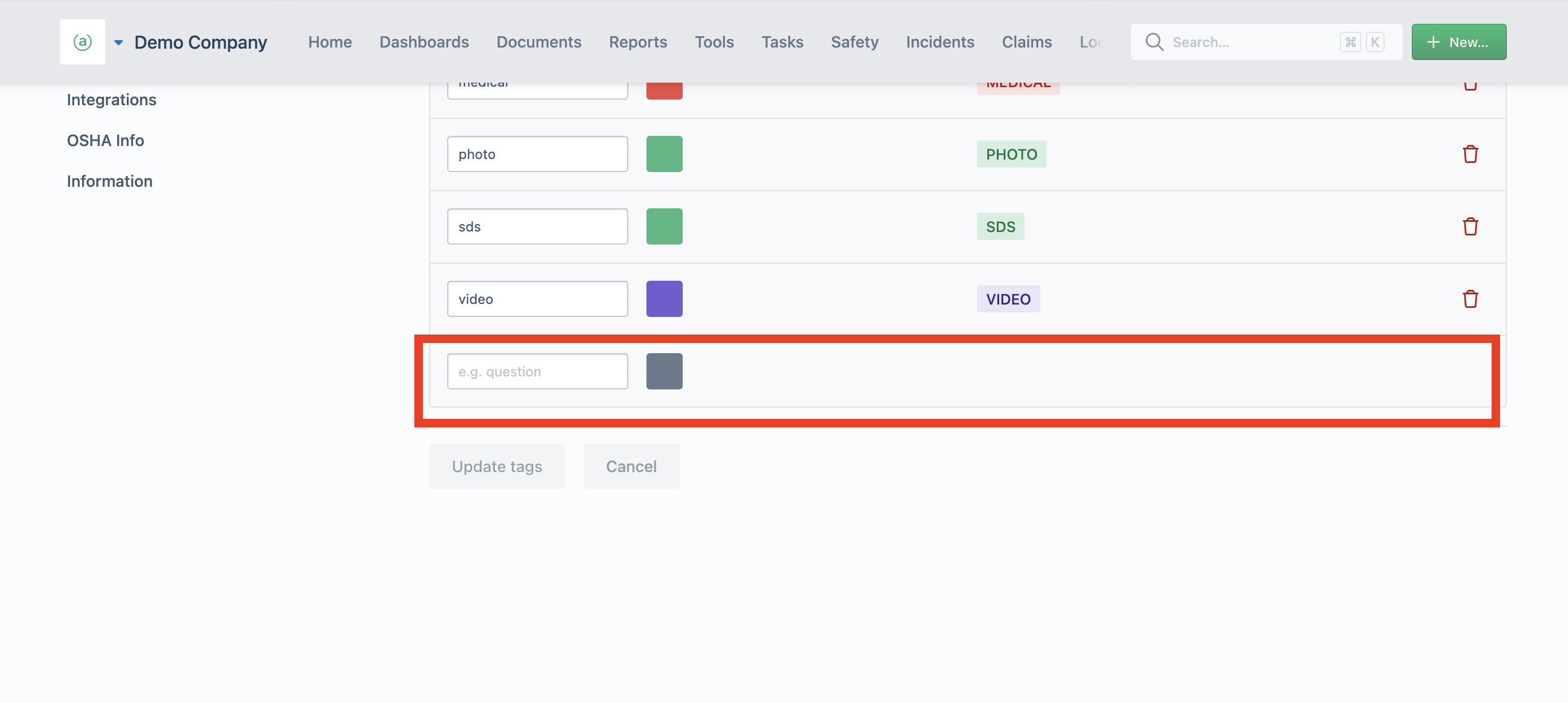The image size is (1568, 703).
Task: Edit the photo tag name field
Action: (537, 154)
